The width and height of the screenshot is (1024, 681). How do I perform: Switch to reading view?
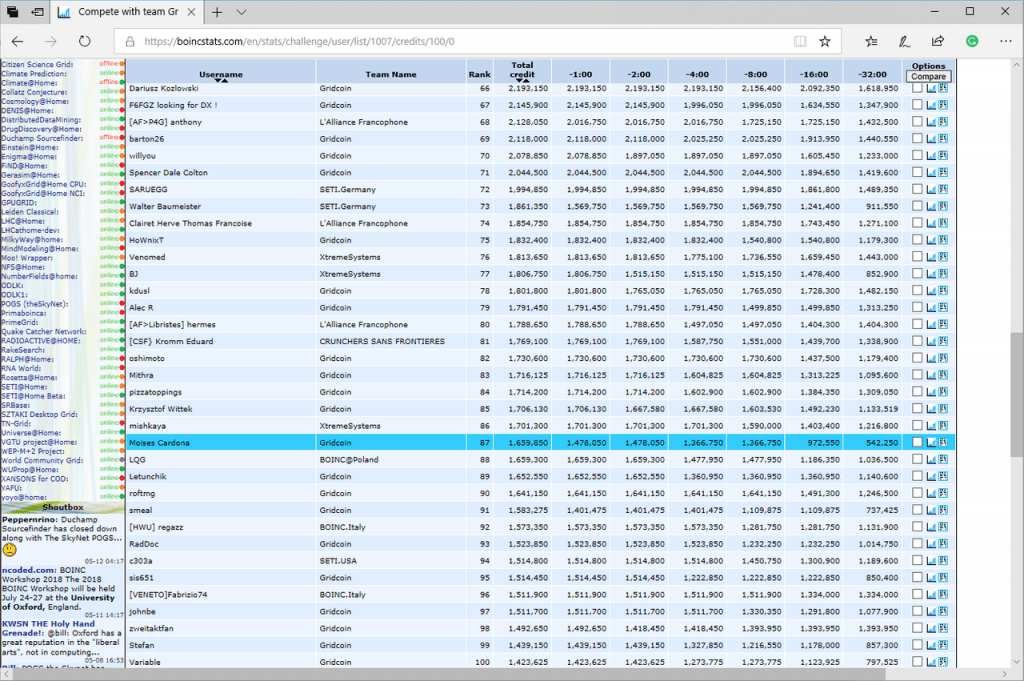pos(800,41)
